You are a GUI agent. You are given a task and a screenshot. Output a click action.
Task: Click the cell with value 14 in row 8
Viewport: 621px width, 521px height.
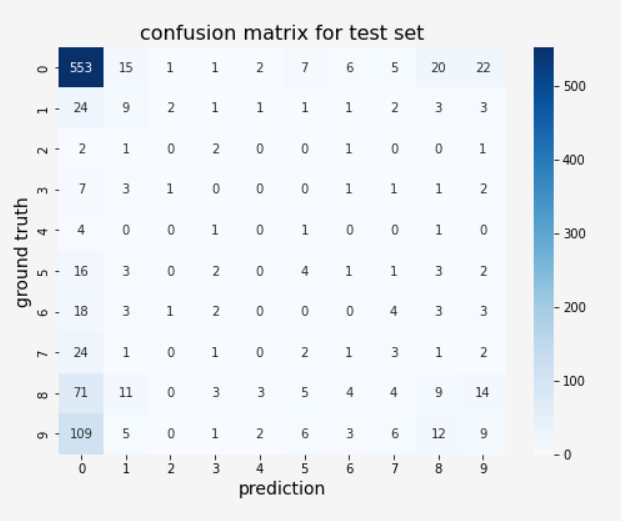tap(483, 393)
